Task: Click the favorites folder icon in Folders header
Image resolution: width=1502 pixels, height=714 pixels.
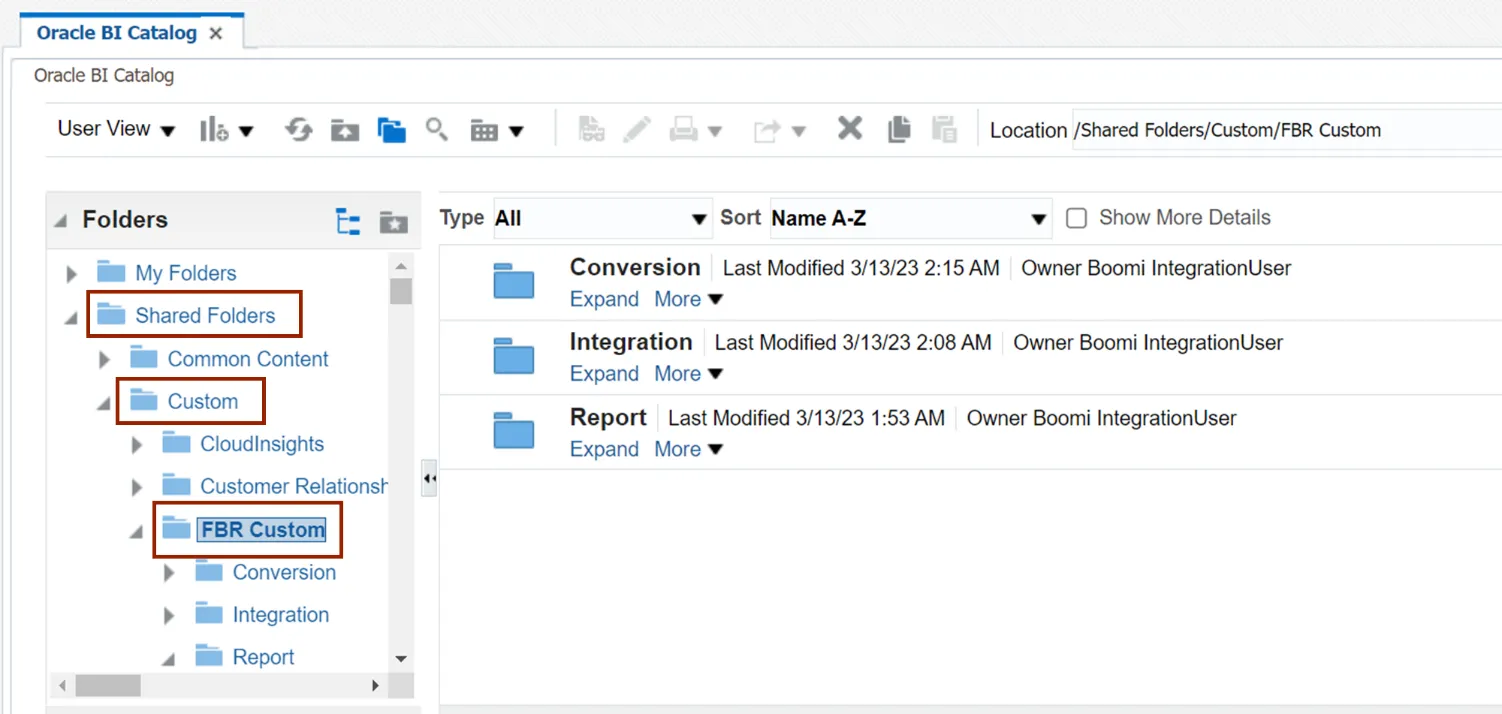Action: (x=394, y=221)
